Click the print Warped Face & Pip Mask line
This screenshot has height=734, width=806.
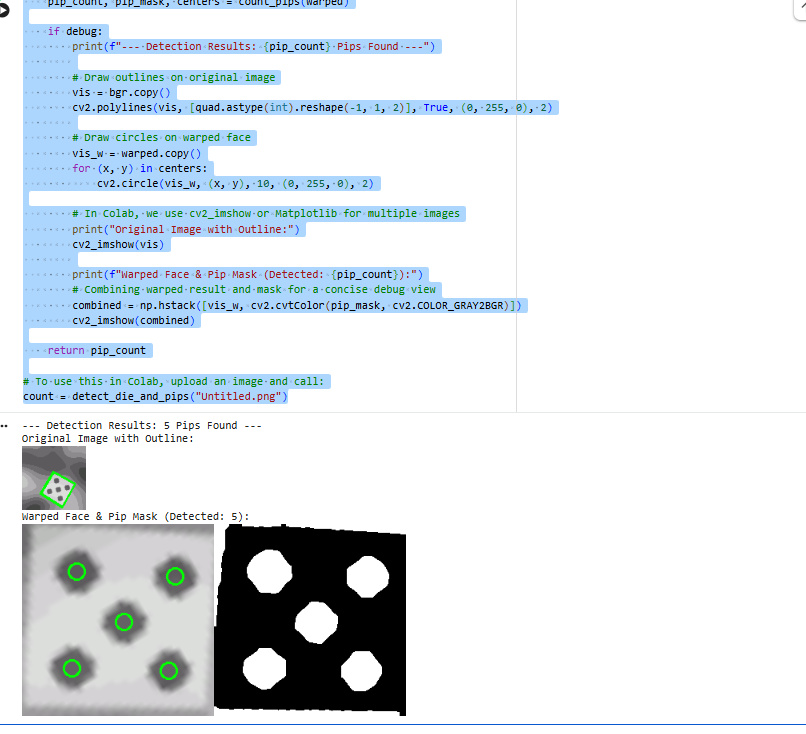(247, 275)
